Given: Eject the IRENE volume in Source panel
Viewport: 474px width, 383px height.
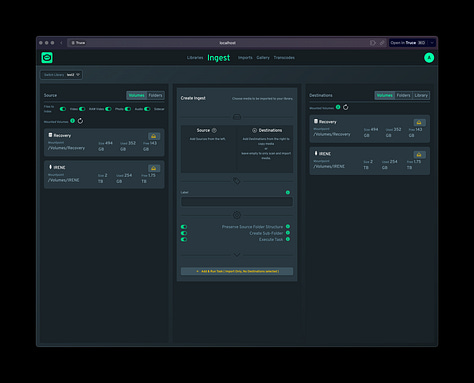Looking at the screenshot, I should point(154,168).
